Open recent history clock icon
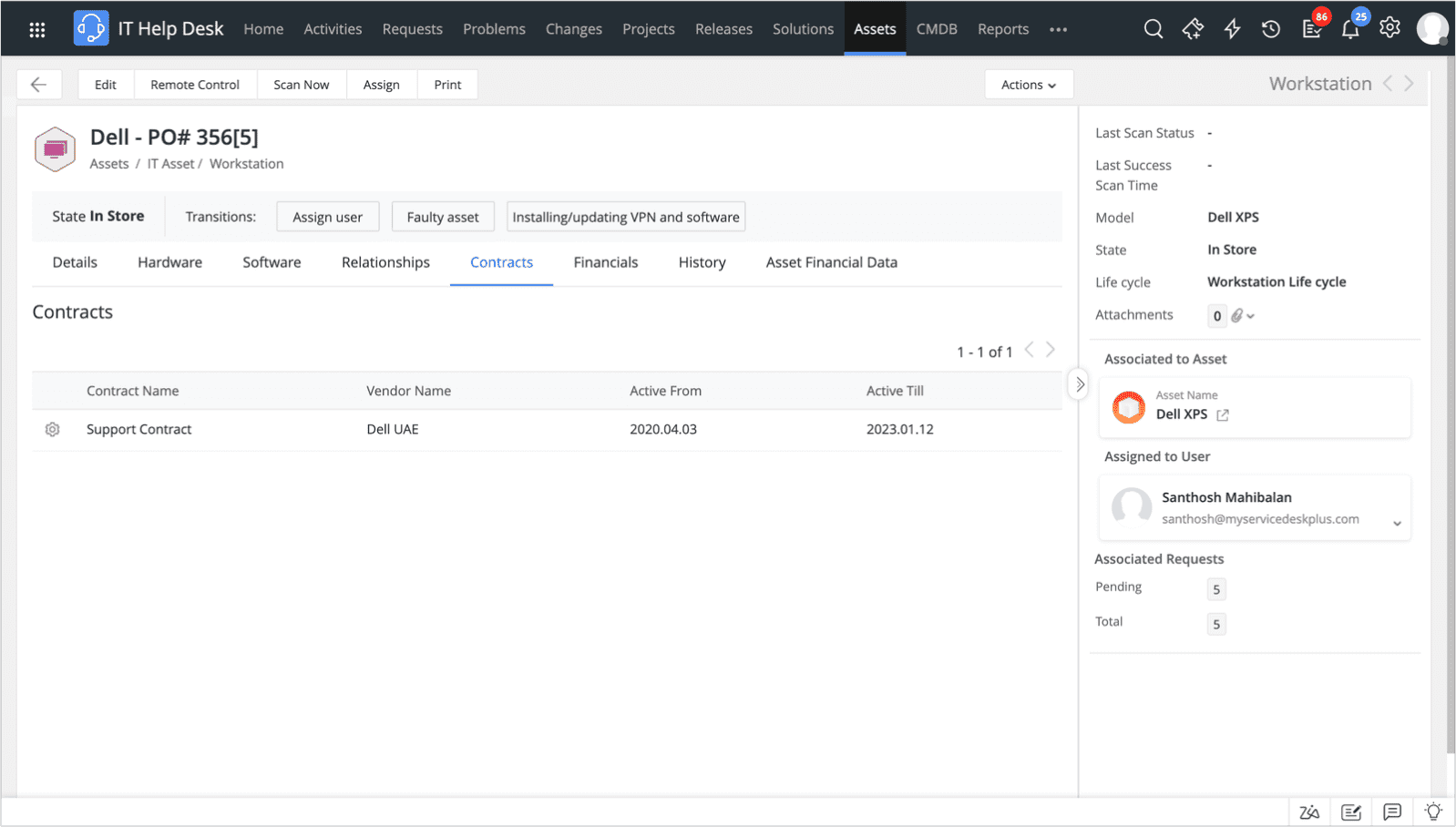 1271,29
